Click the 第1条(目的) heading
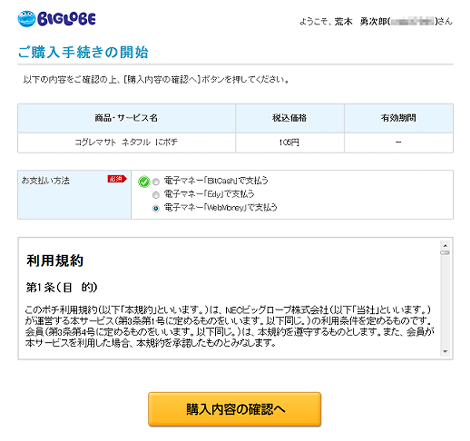The width and height of the screenshot is (470, 441). pos(62,287)
